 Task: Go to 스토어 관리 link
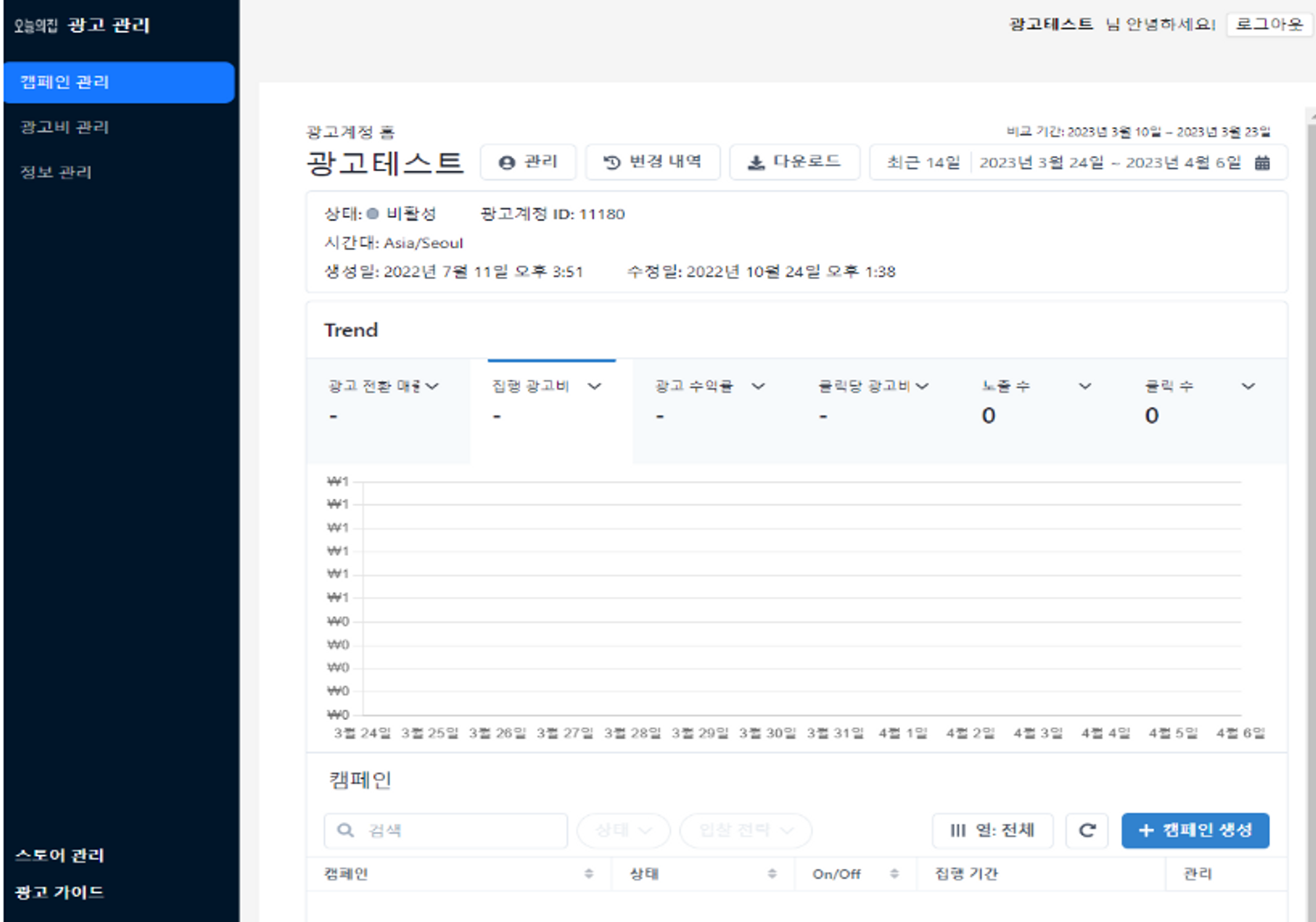tap(60, 855)
